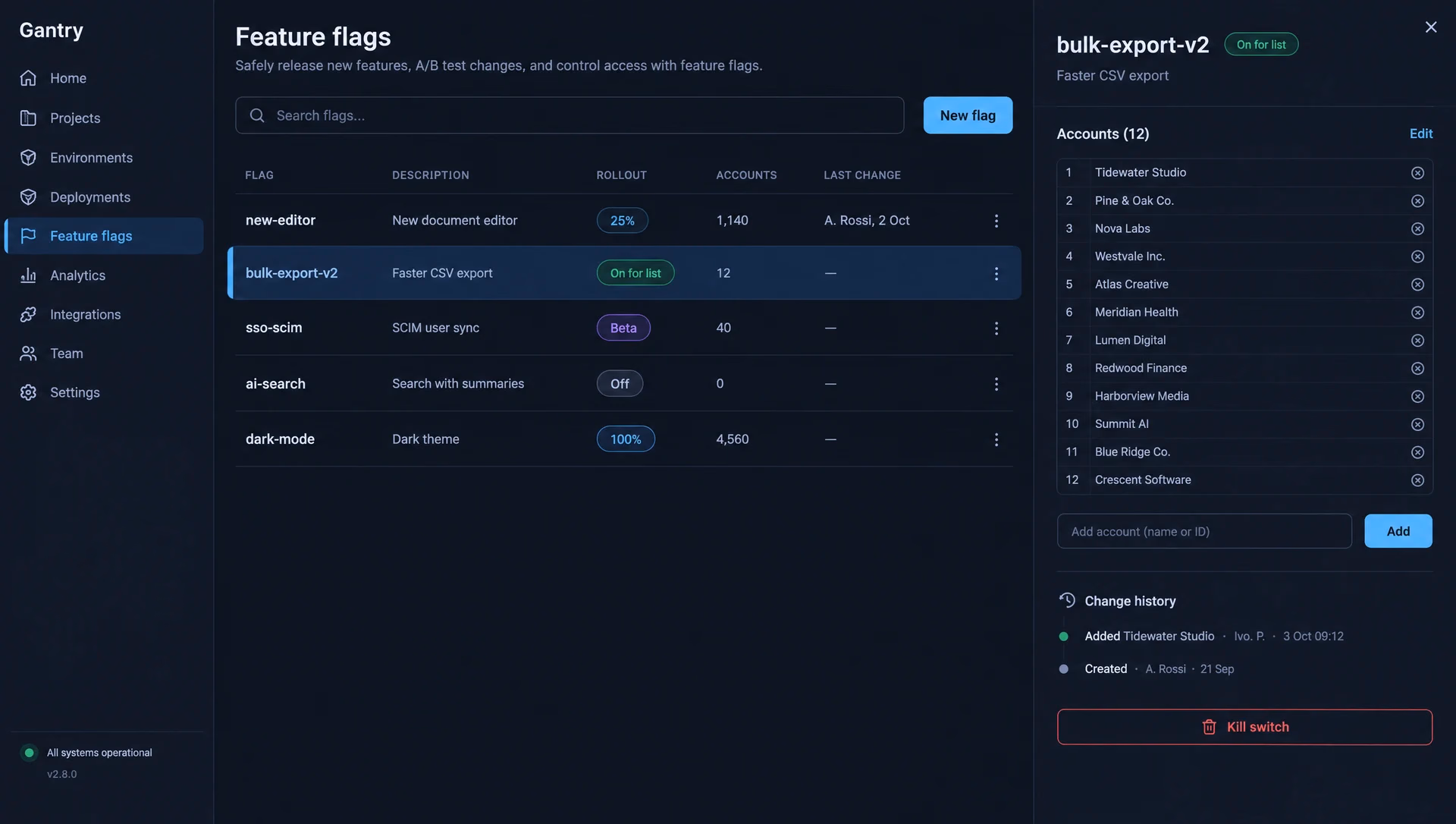
Task: Open the Analytics page
Action: click(x=104, y=275)
